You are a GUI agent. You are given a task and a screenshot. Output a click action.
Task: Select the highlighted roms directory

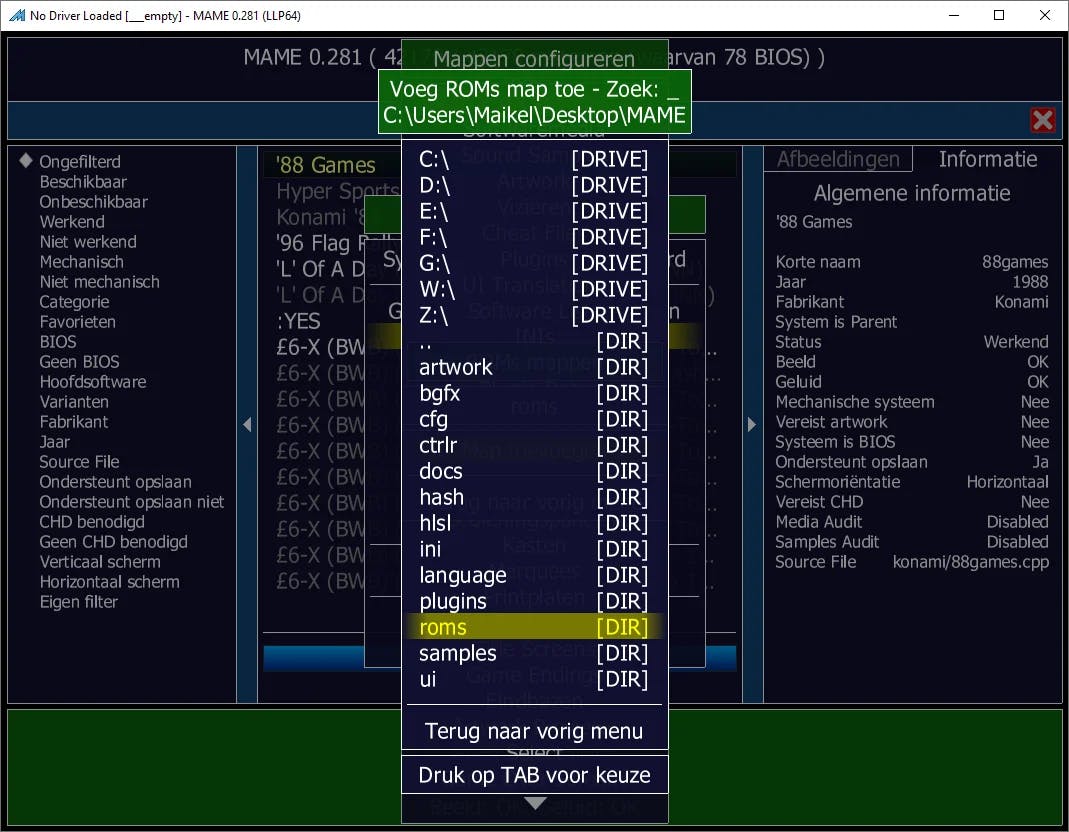click(x=534, y=627)
